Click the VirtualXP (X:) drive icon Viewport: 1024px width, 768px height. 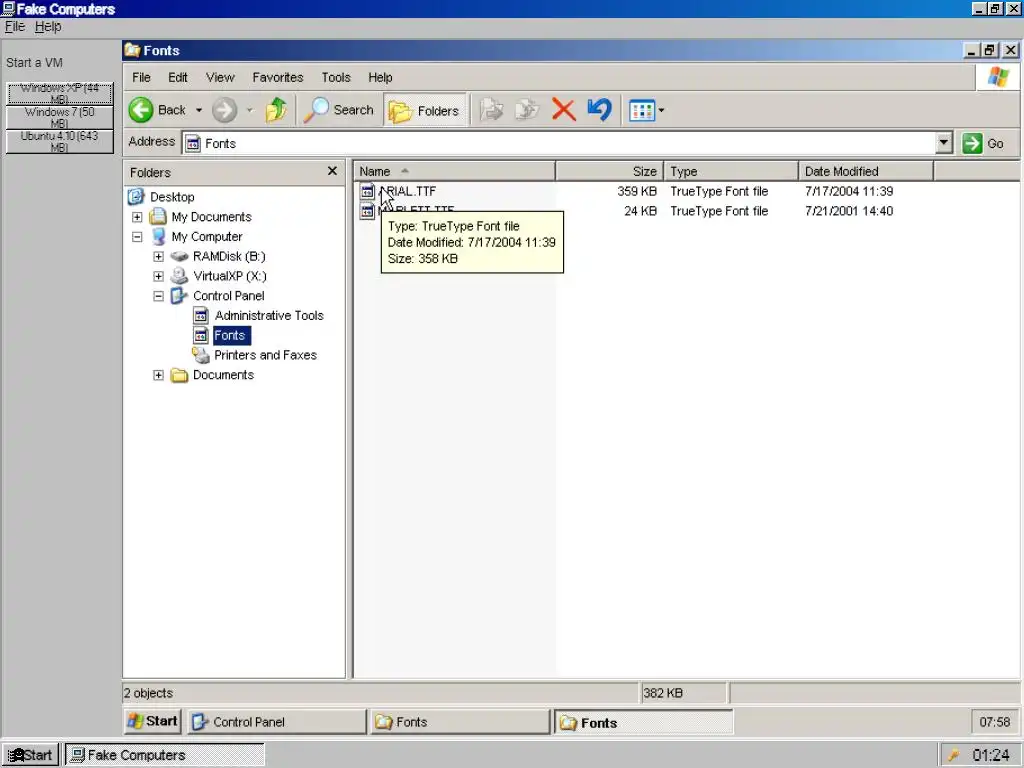179,276
